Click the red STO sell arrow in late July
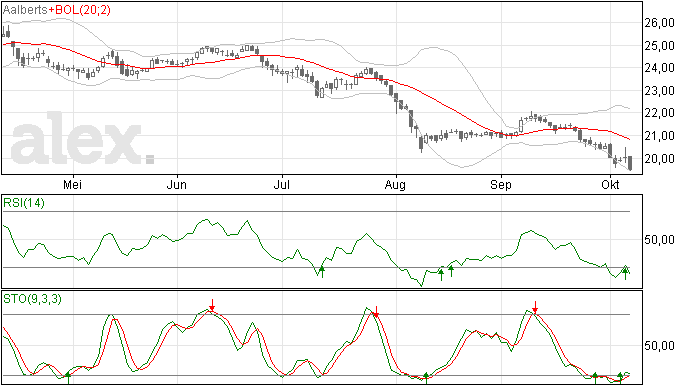This screenshot has width=690, height=387. (376, 312)
